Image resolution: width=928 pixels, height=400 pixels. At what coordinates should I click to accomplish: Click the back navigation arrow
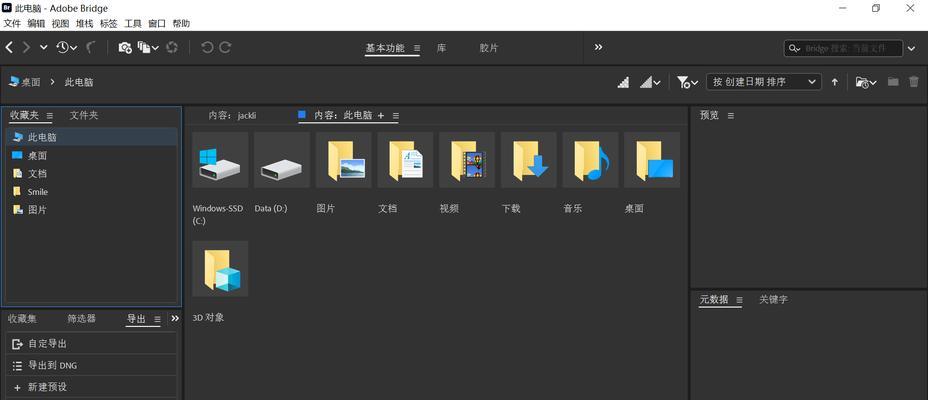coord(9,47)
